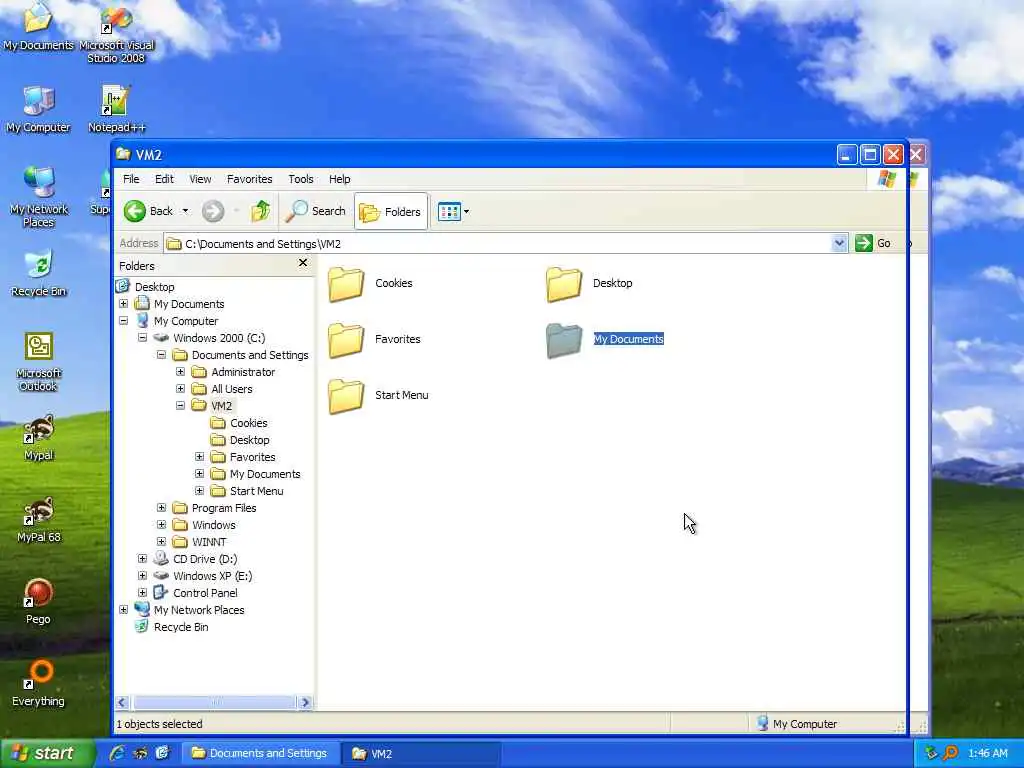Open the Favorites menu

coord(249,179)
